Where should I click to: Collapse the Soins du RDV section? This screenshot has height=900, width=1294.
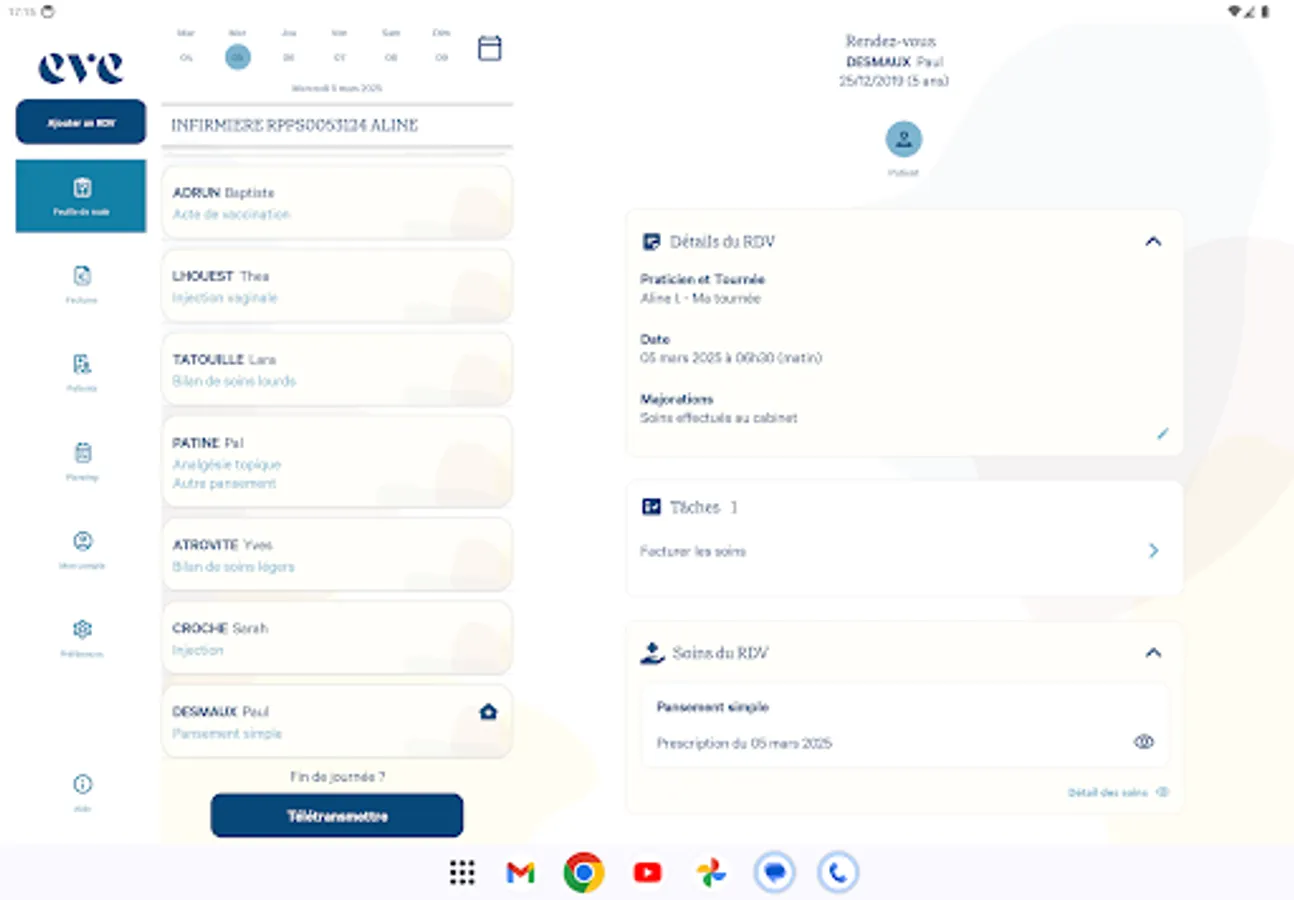1153,652
